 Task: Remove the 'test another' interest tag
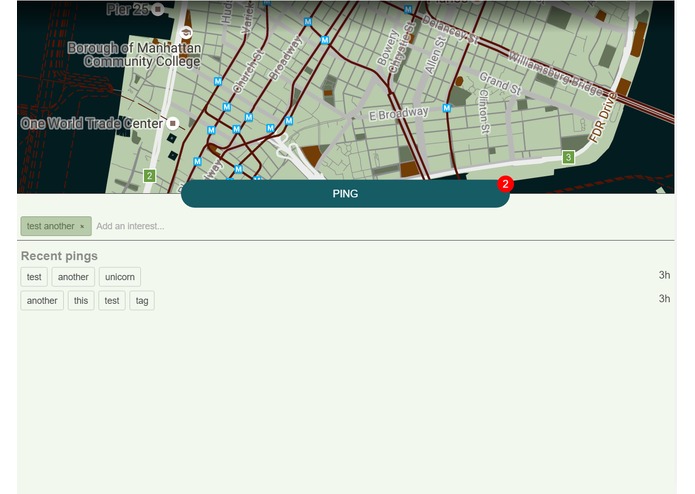point(82,226)
